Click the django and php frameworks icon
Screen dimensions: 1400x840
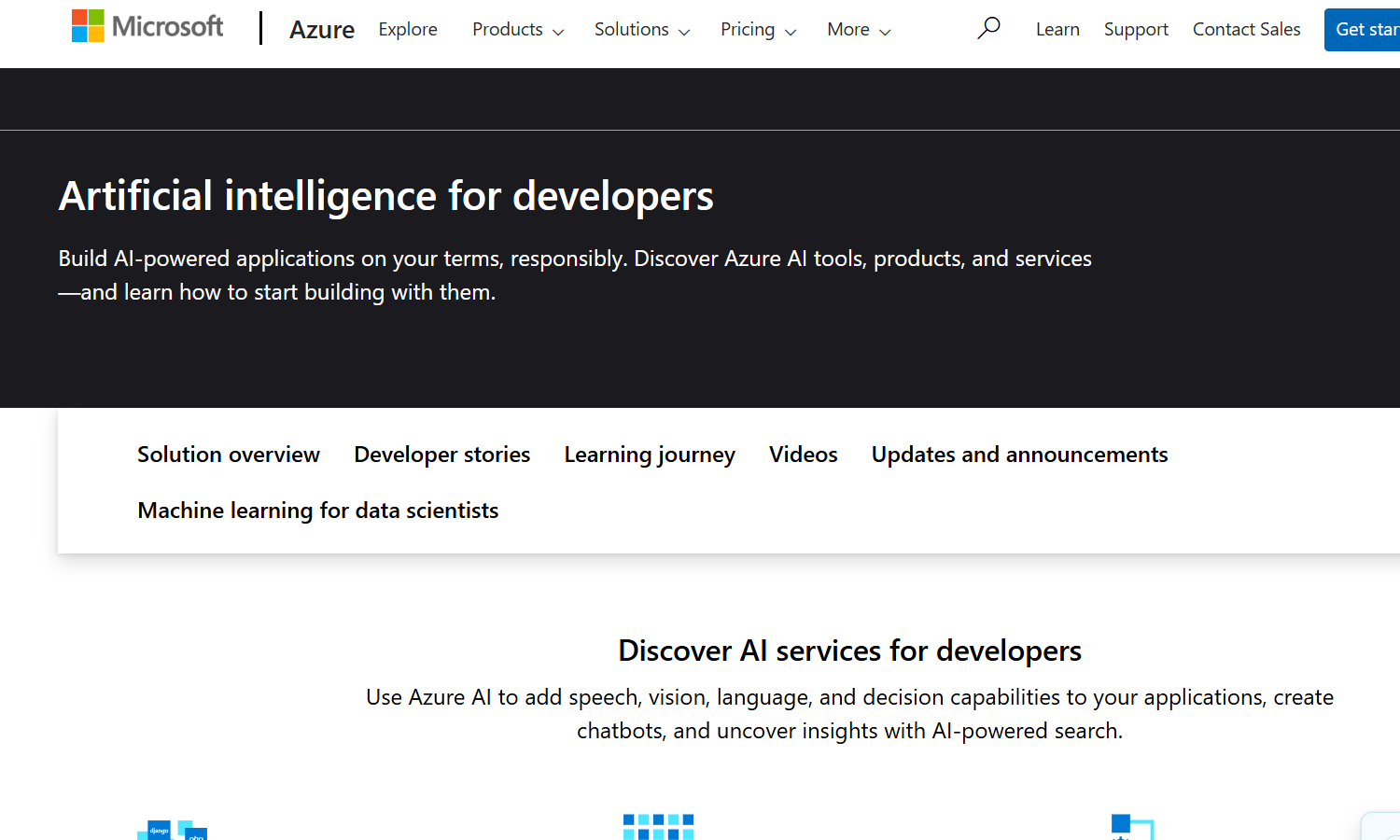point(173,830)
